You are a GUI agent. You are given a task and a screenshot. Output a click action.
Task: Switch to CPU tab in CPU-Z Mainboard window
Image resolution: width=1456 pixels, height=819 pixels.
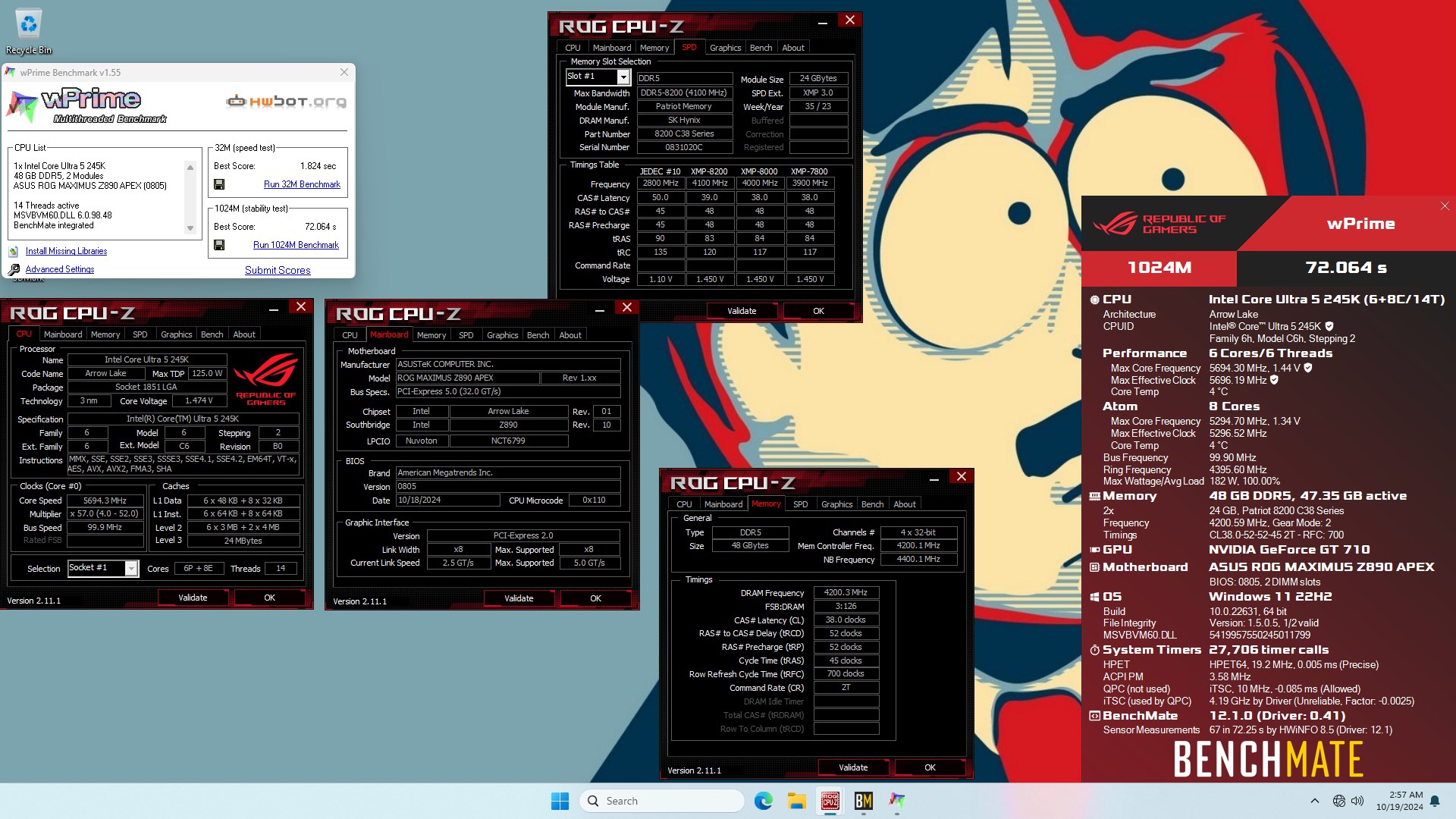(x=350, y=335)
